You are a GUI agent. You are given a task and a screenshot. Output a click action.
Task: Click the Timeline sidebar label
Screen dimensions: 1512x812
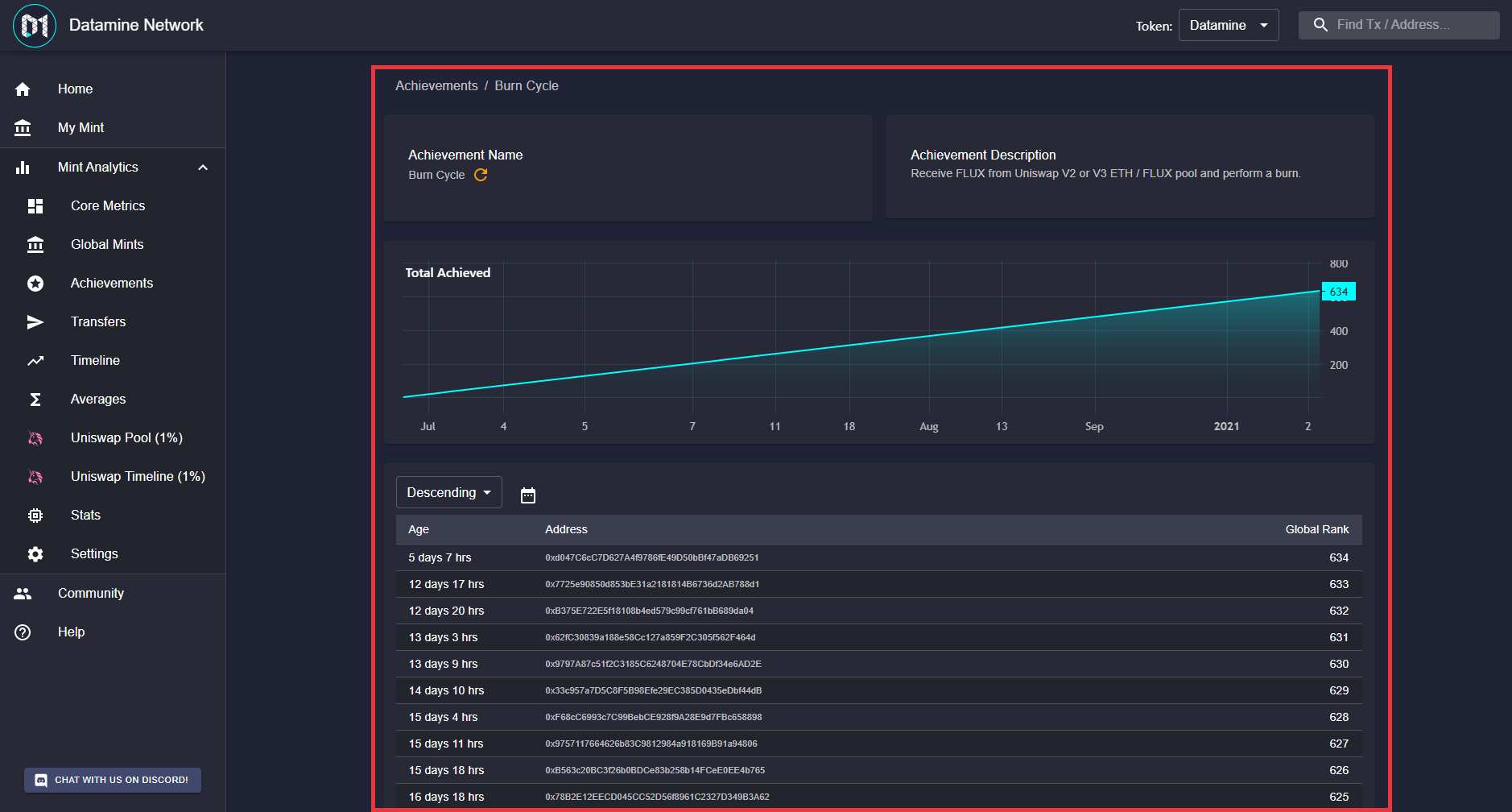(95, 361)
